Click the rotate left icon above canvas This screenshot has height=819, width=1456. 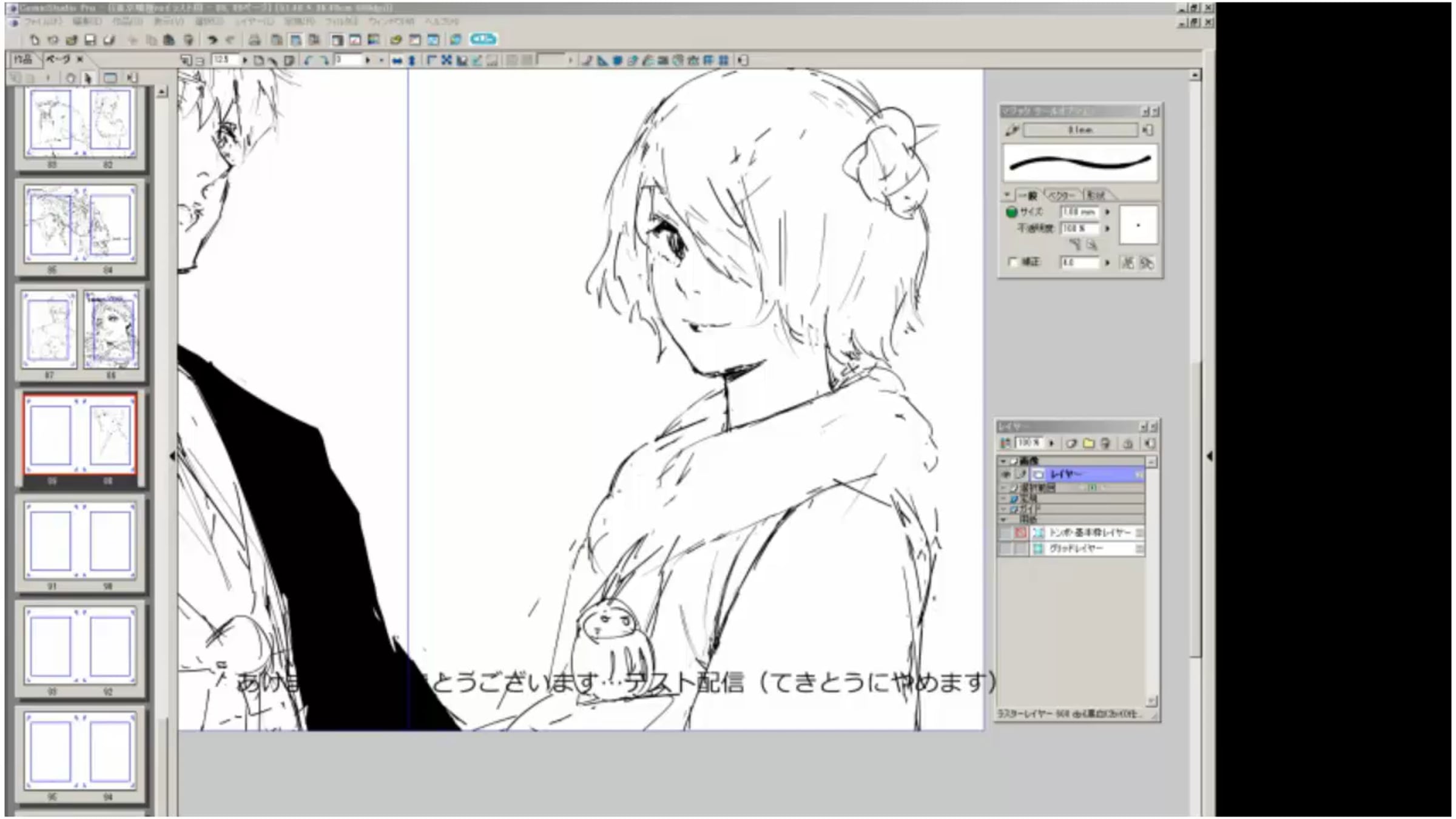click(309, 60)
